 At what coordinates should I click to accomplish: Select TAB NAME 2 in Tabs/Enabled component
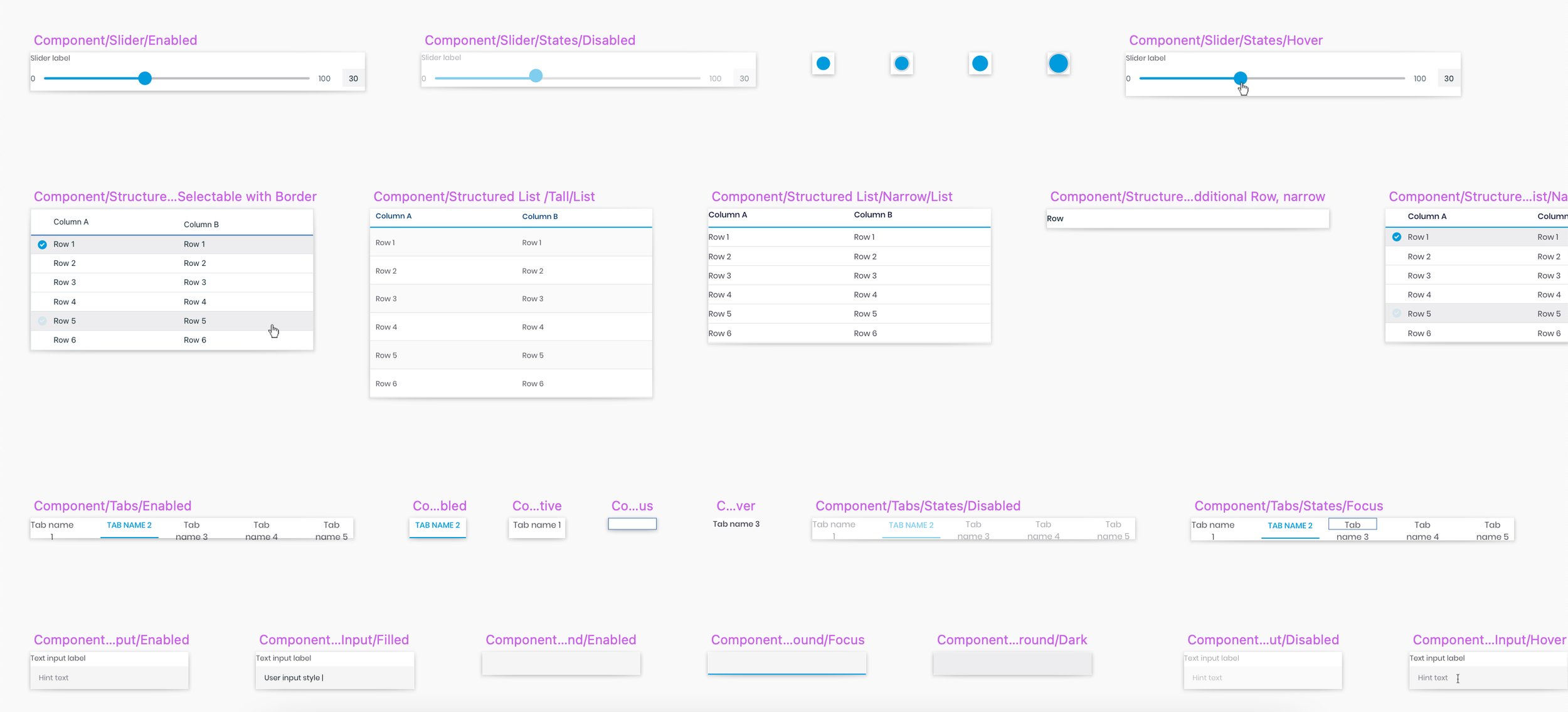point(129,526)
